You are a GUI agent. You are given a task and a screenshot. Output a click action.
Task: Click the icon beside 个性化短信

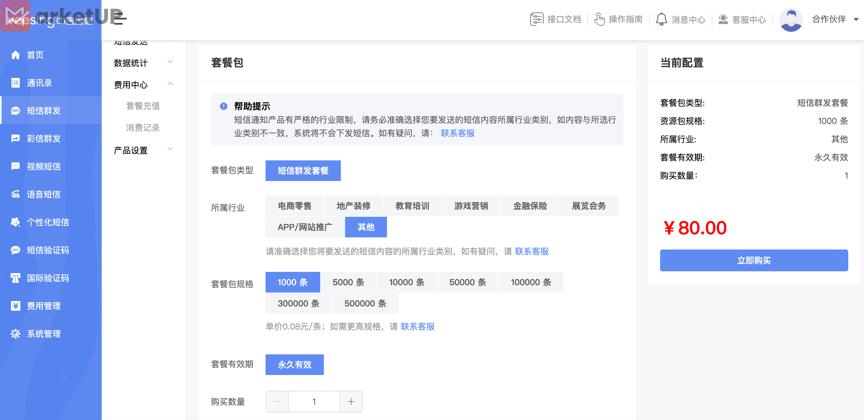tap(15, 222)
